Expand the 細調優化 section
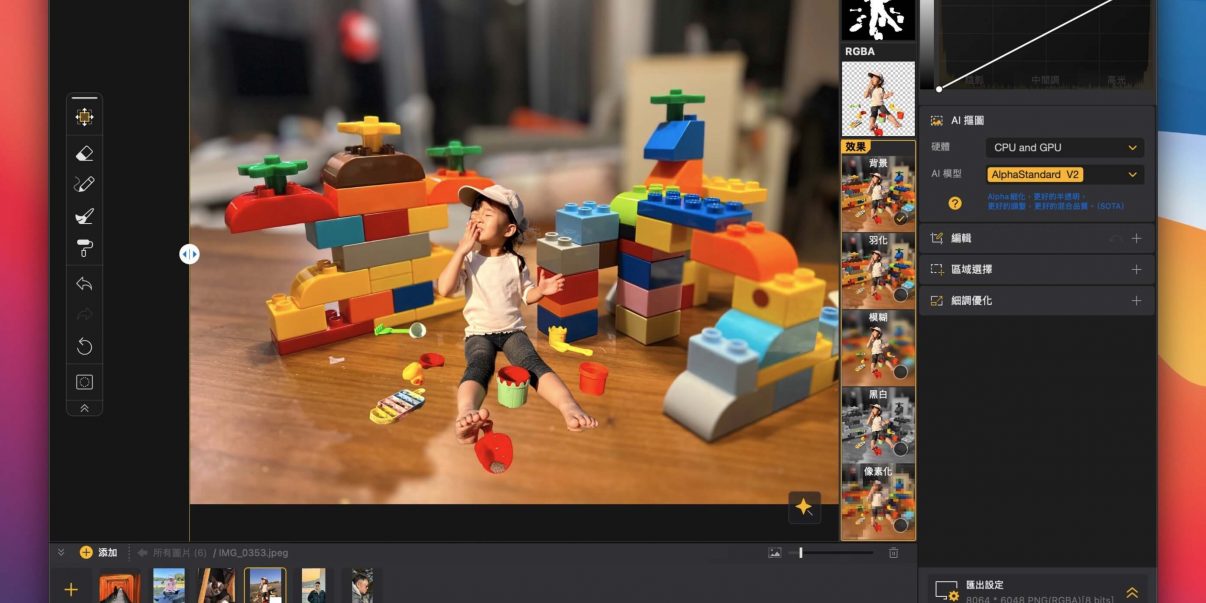1206x603 pixels. pos(1136,301)
